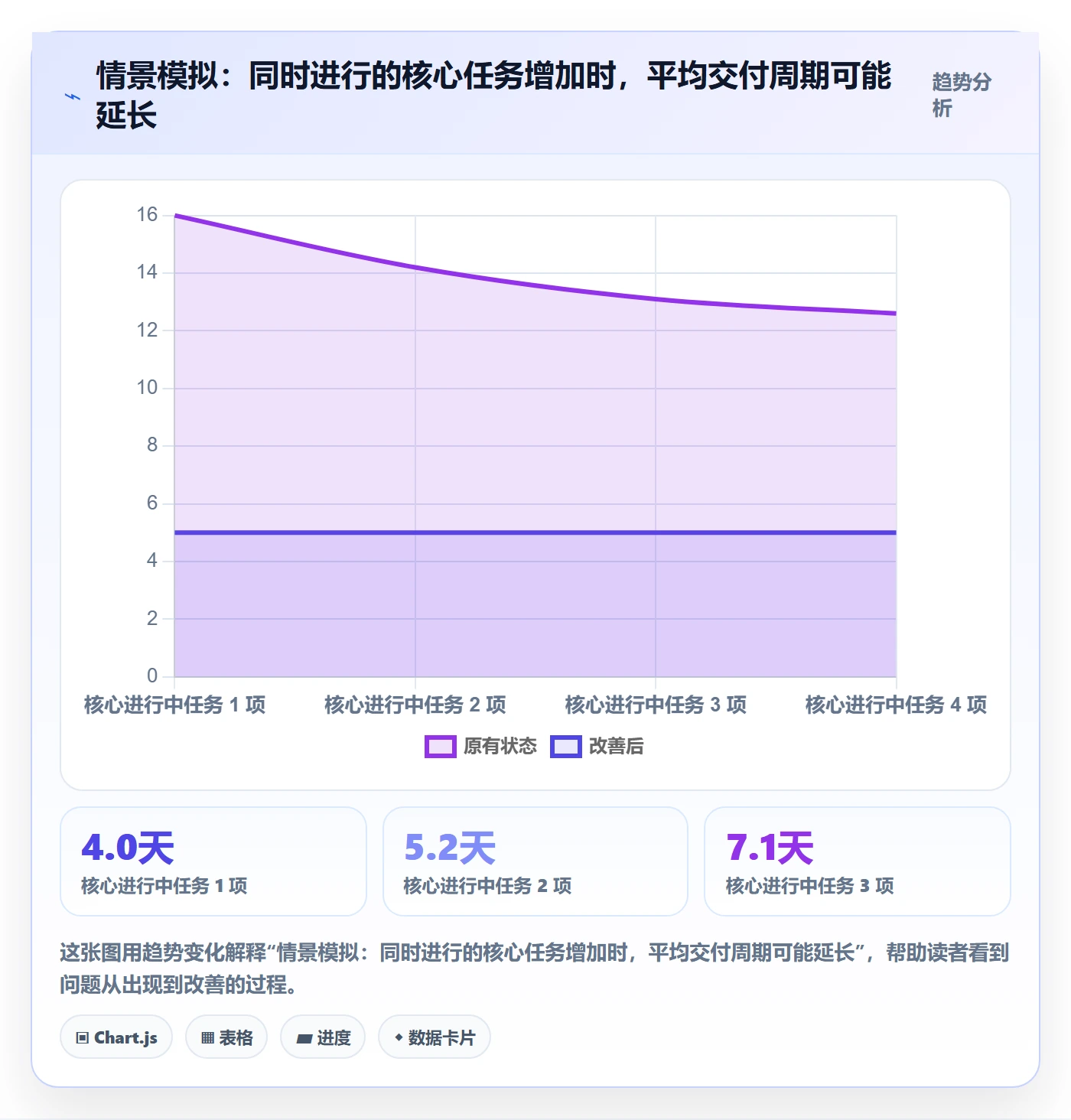Click the chart title 情景模拟 heading
Viewport: 1071px width, 1120px height.
point(494,95)
